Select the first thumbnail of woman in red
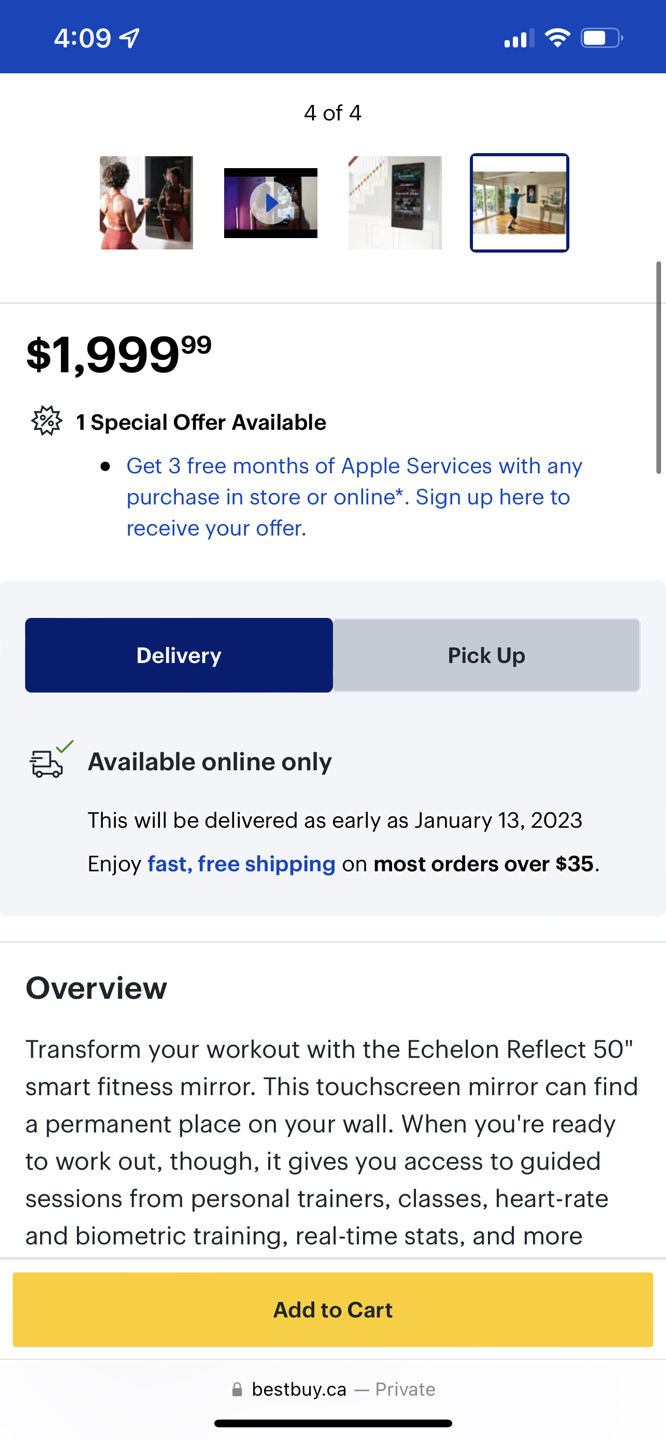666x1440 pixels. pos(146,203)
